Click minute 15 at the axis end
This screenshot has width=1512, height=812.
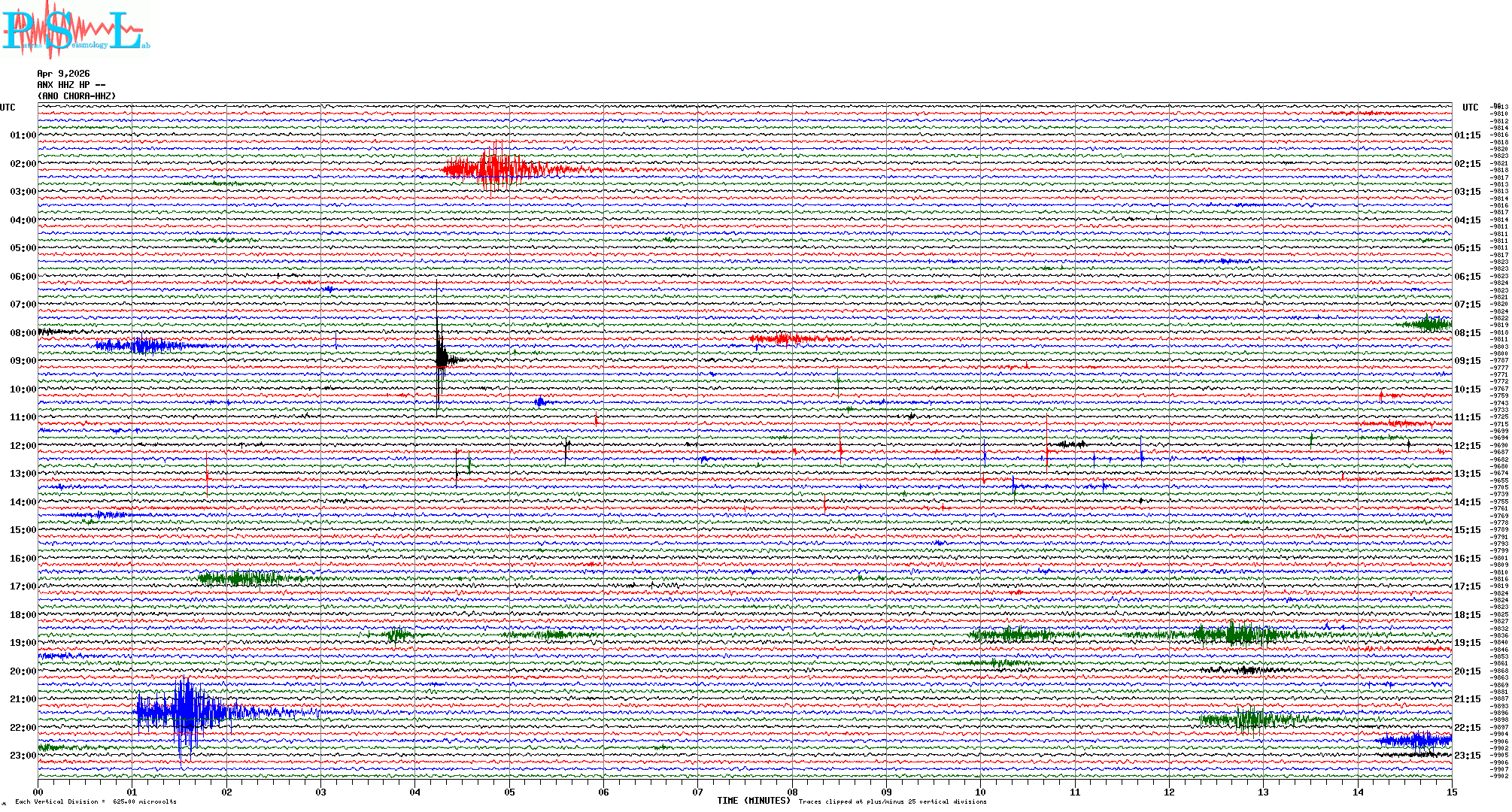(1451, 792)
